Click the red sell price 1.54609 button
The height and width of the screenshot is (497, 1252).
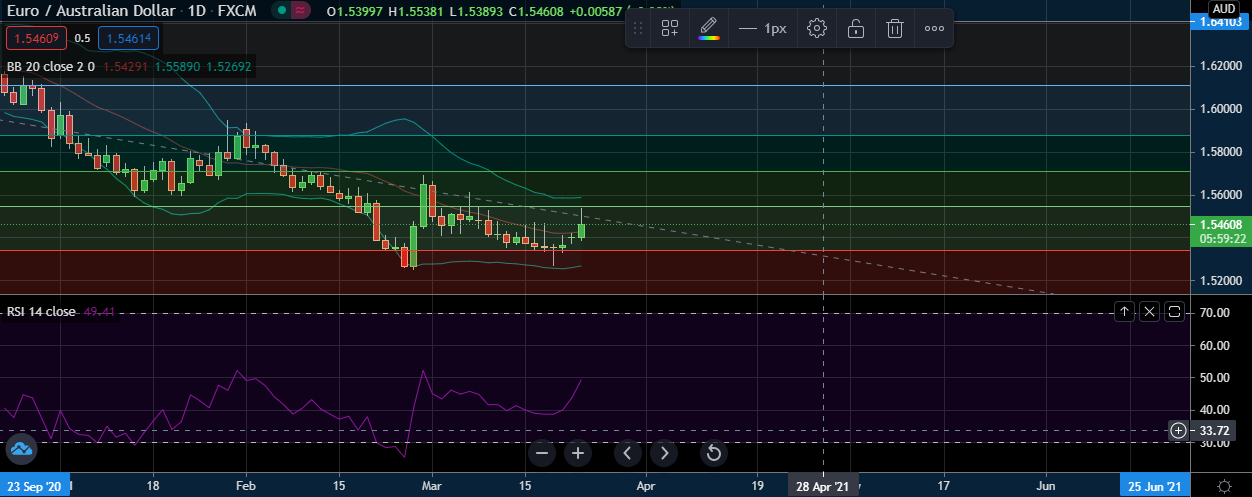click(36, 39)
